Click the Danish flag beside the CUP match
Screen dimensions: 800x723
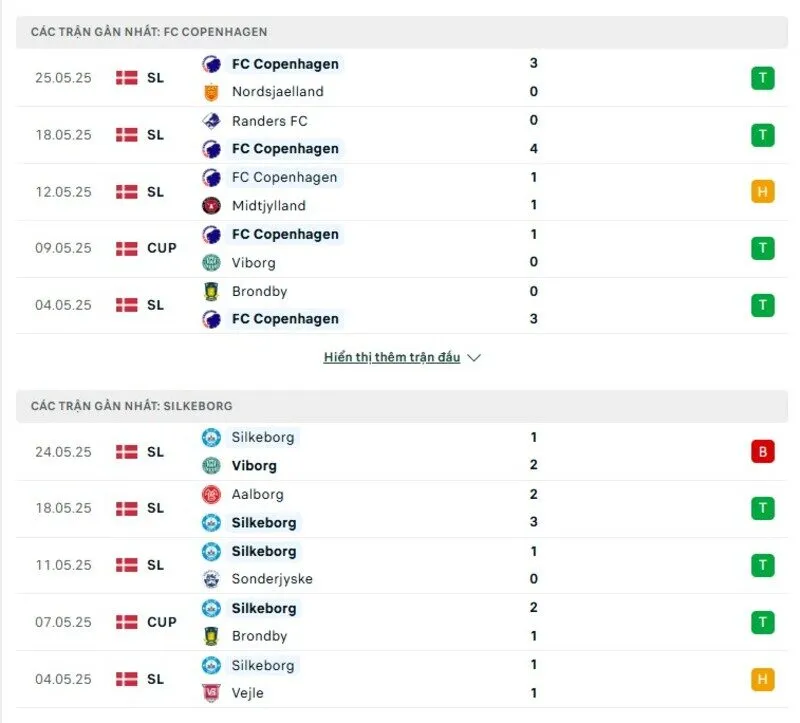pos(127,248)
